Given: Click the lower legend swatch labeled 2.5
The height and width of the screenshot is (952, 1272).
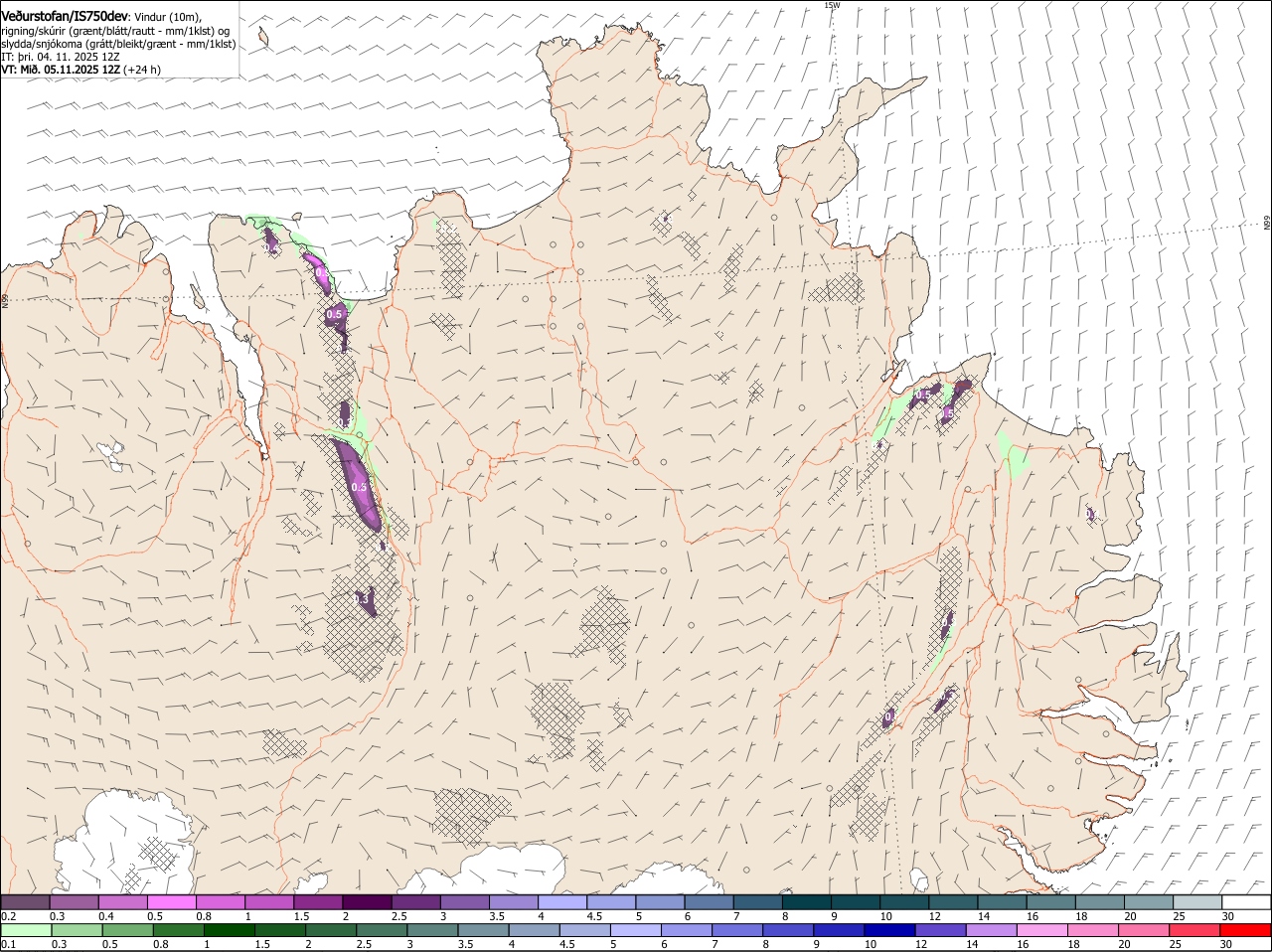Looking at the screenshot, I should (x=381, y=931).
